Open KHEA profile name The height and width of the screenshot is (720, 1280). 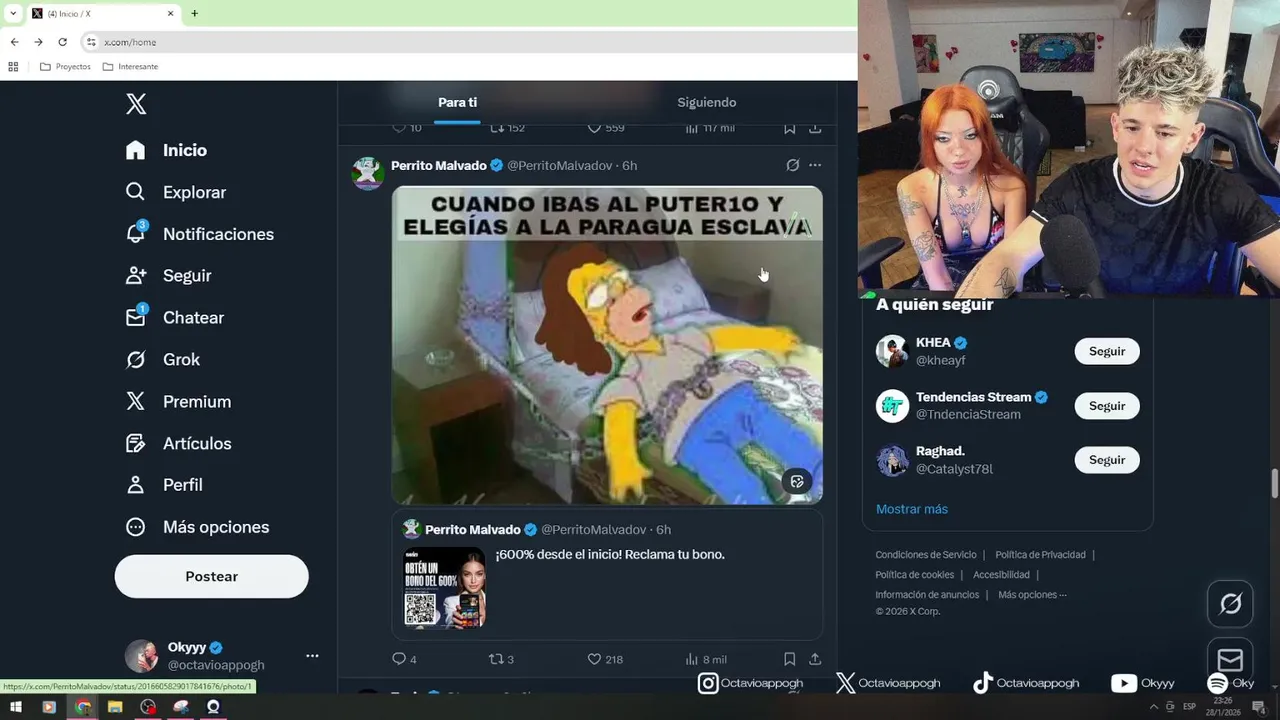click(933, 343)
